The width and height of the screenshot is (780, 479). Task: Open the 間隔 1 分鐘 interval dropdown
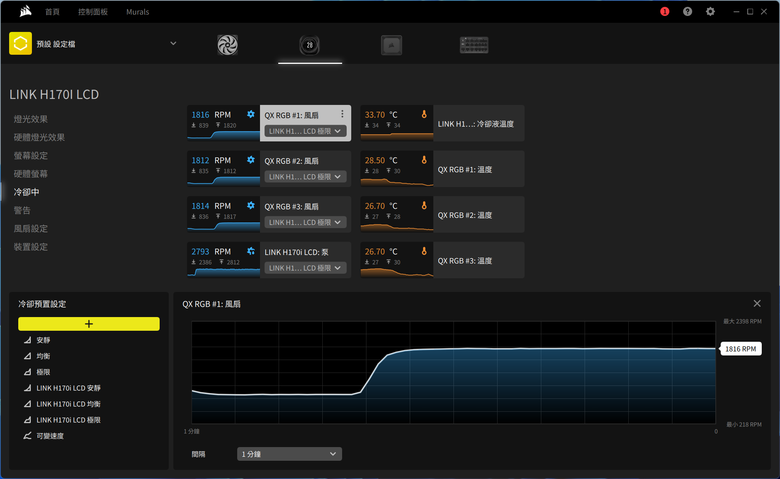click(289, 454)
